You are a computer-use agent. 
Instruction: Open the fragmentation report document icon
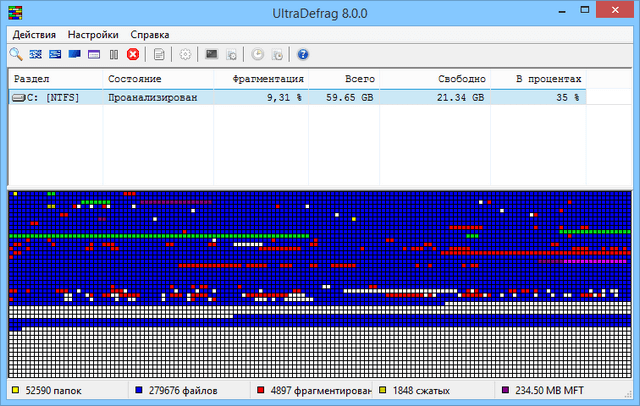coord(159,54)
